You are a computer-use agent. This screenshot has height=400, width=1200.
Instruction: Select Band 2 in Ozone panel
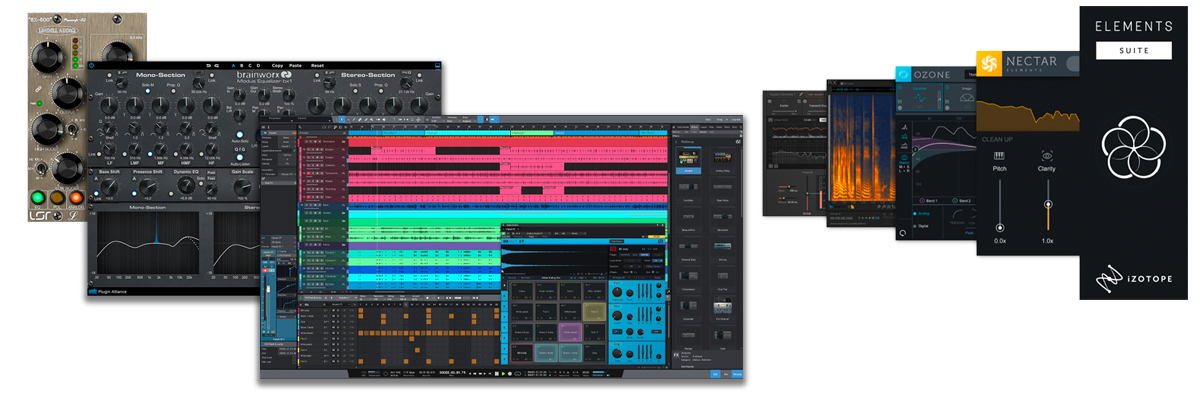click(x=961, y=201)
